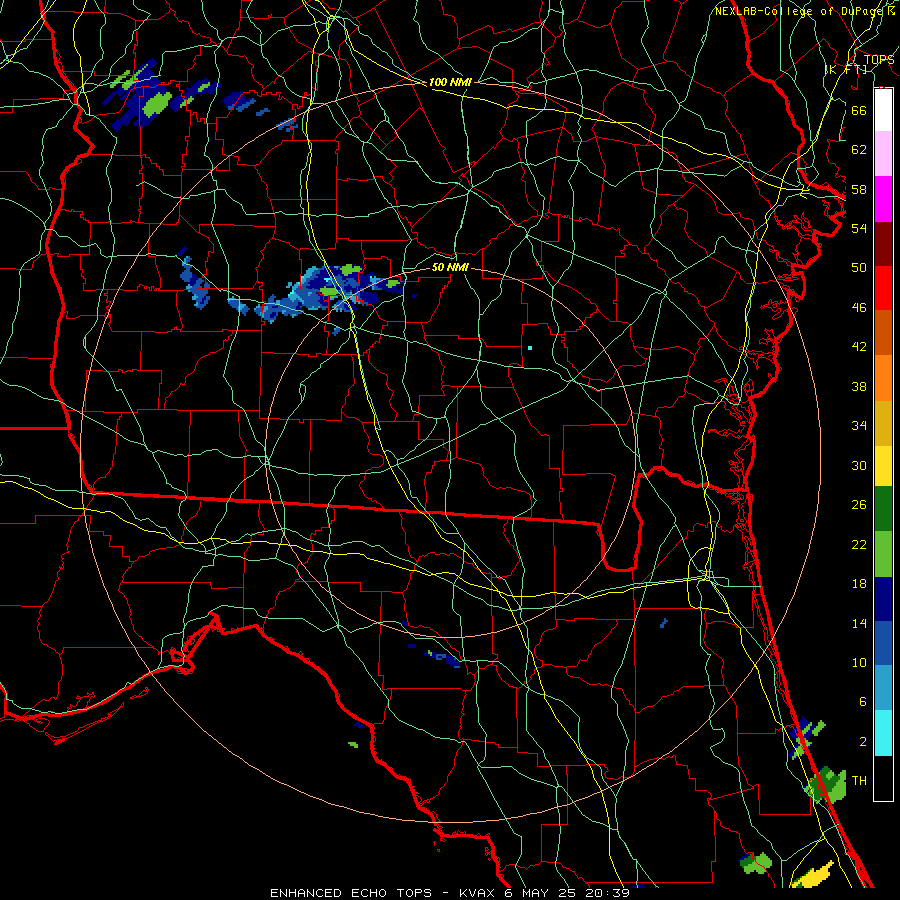Click the magenta legend color swatch
The image size is (900, 900).
click(883, 199)
